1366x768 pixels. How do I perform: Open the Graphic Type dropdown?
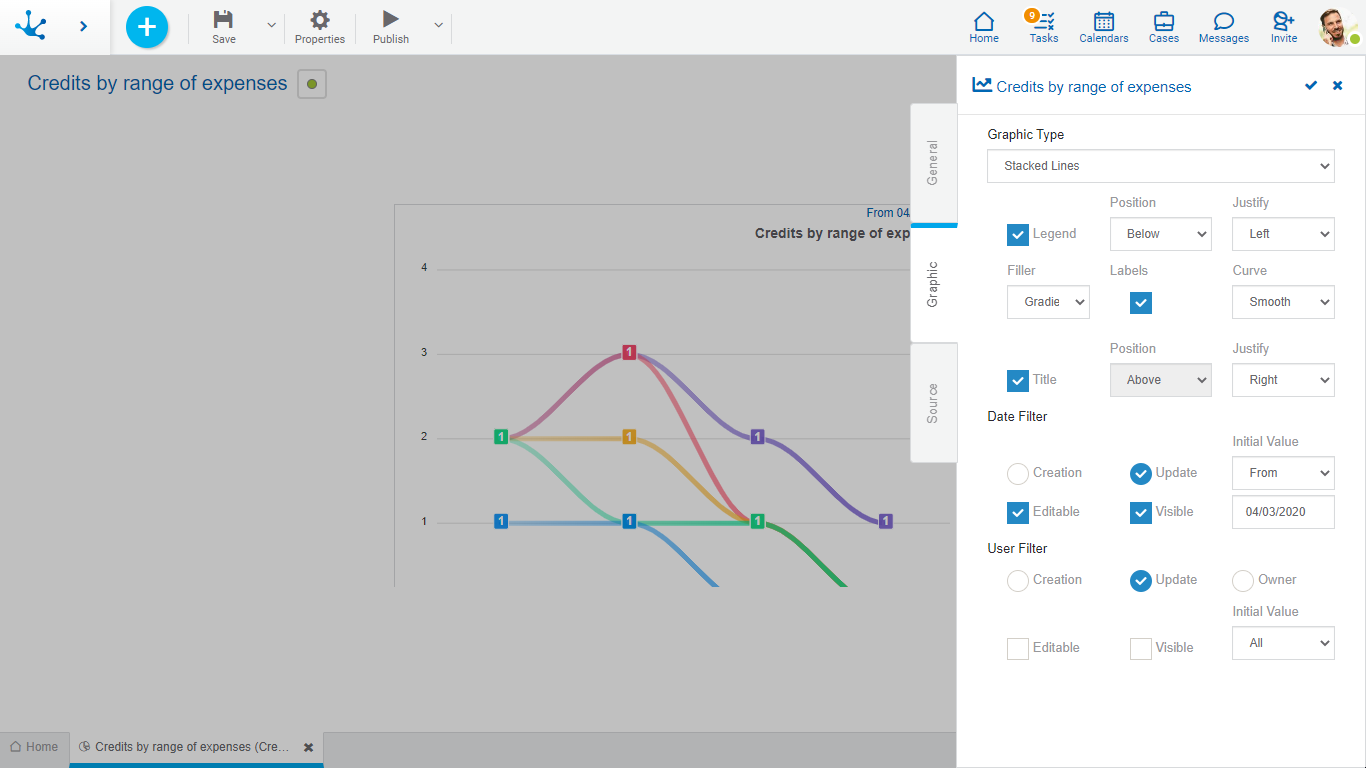click(x=1161, y=166)
